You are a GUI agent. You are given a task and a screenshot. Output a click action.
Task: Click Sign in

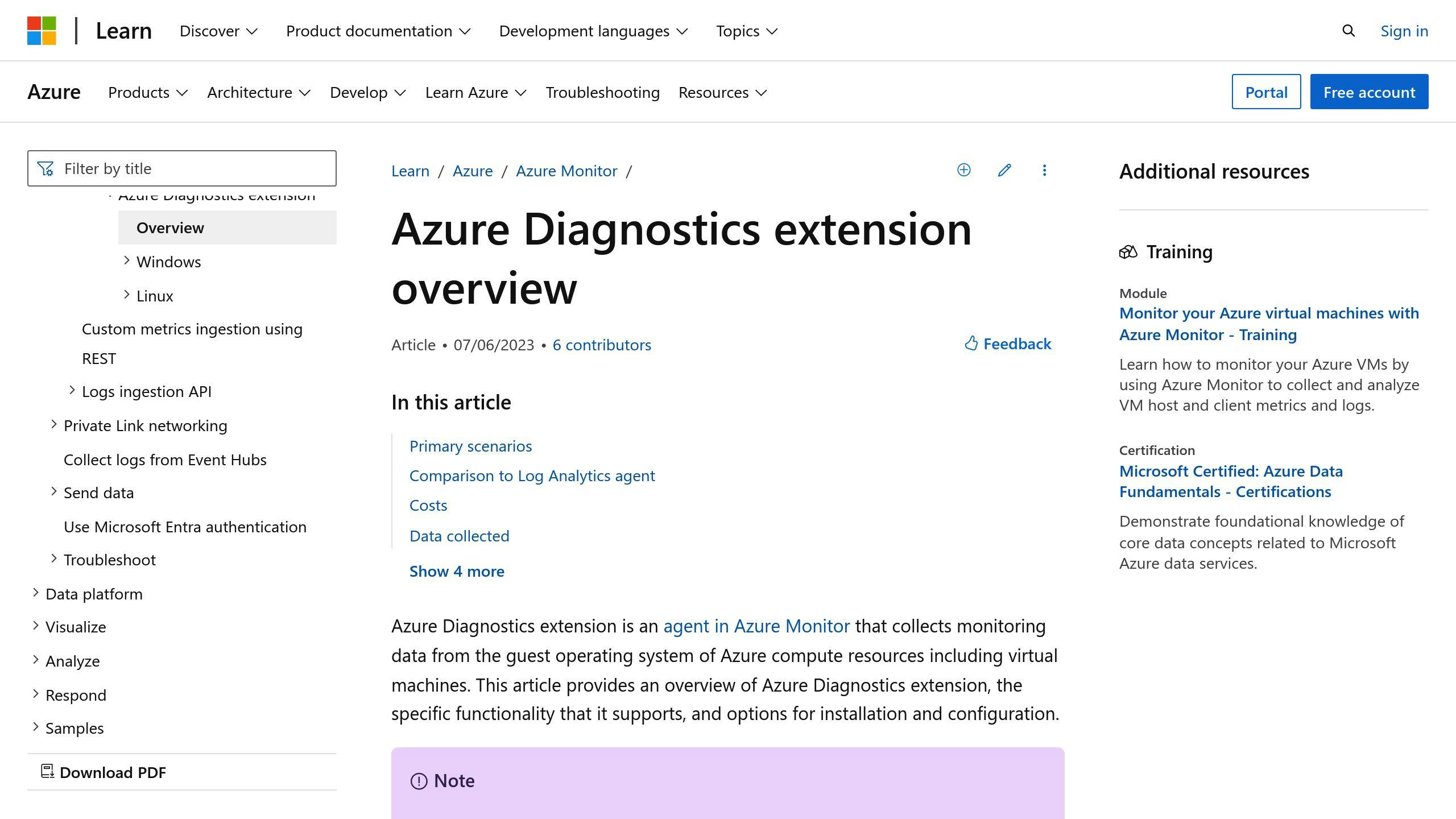1404,31
